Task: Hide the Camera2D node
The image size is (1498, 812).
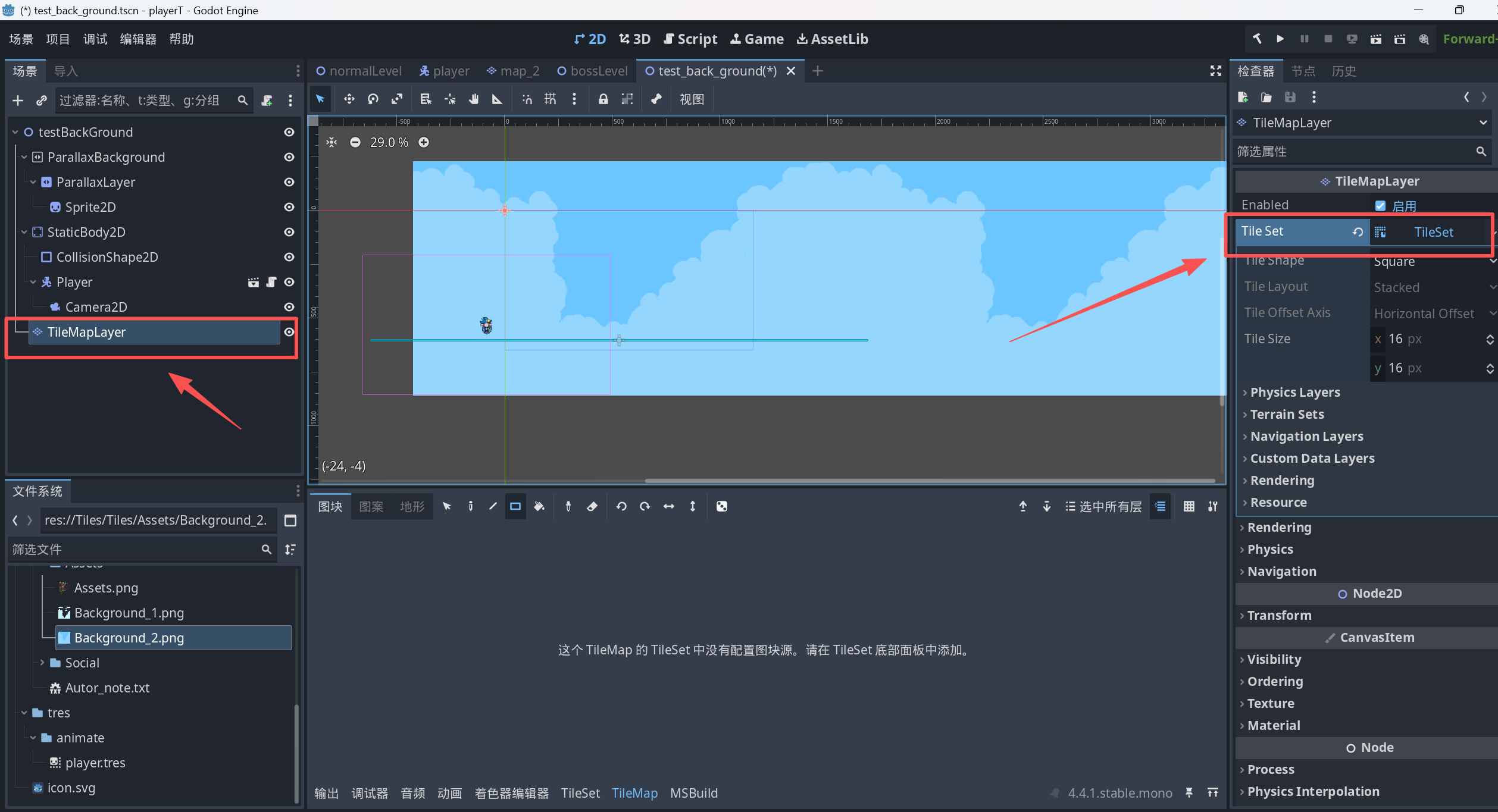Action: point(289,307)
